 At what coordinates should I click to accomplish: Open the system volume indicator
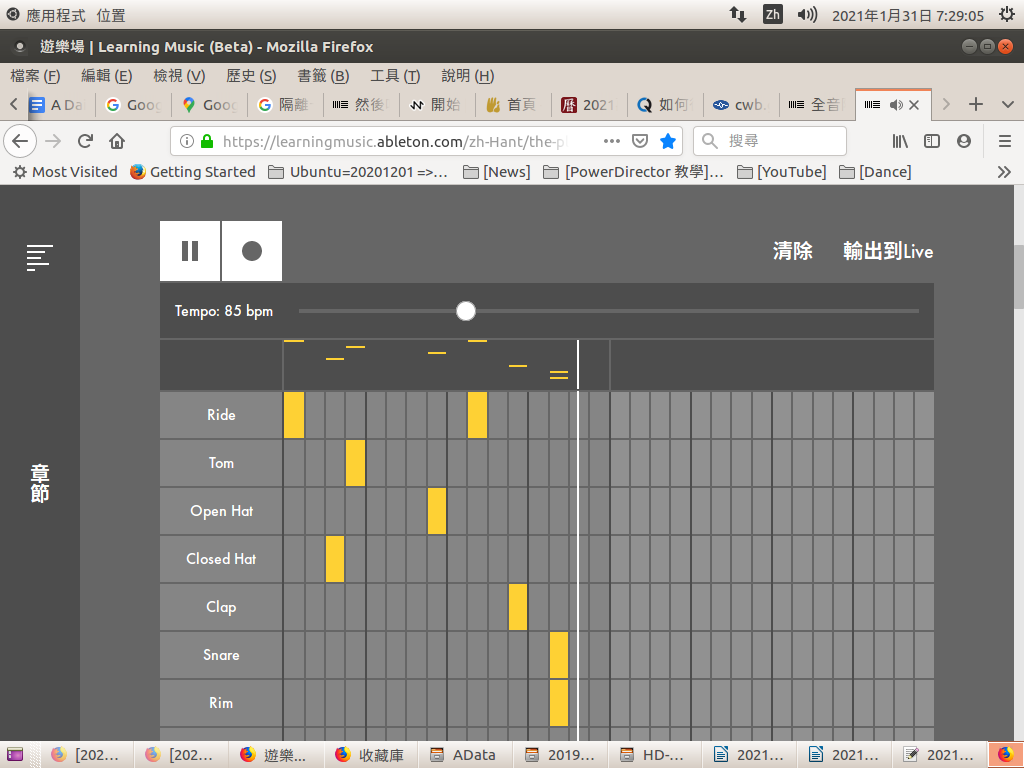click(807, 14)
